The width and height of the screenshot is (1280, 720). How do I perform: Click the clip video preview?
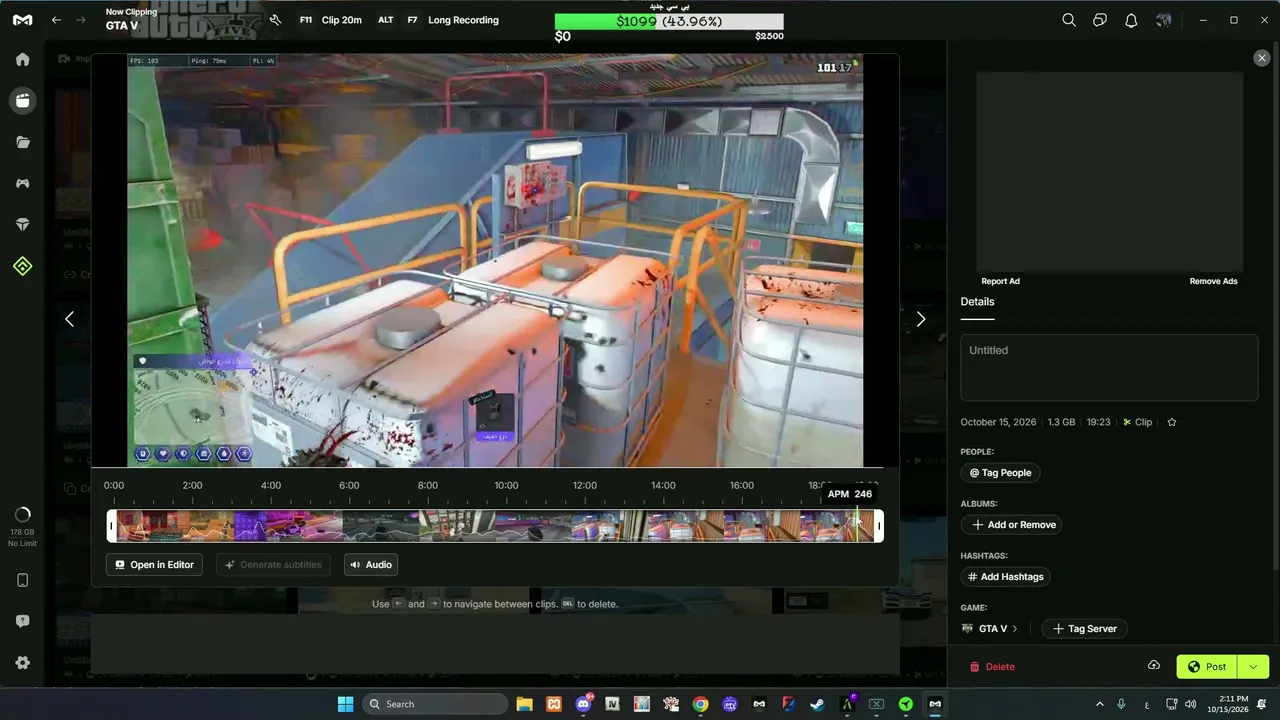(495, 260)
